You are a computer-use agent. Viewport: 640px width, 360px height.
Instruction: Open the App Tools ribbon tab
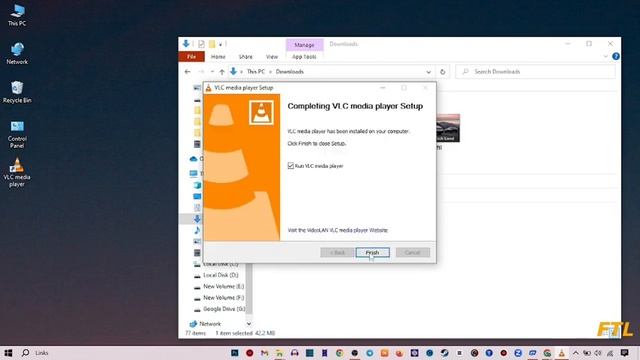tap(304, 57)
